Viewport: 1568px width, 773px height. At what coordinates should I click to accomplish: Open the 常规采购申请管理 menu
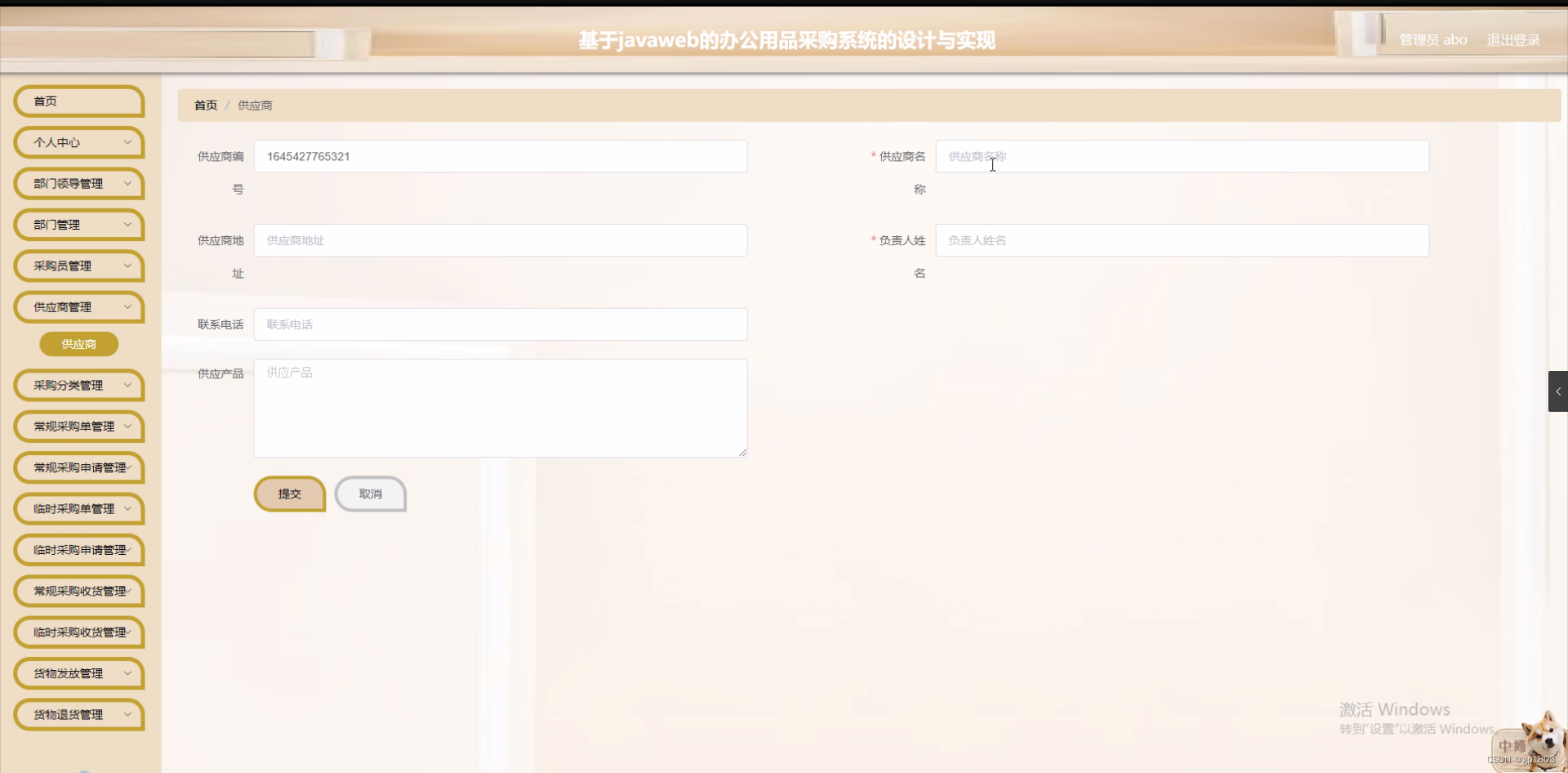coord(78,467)
